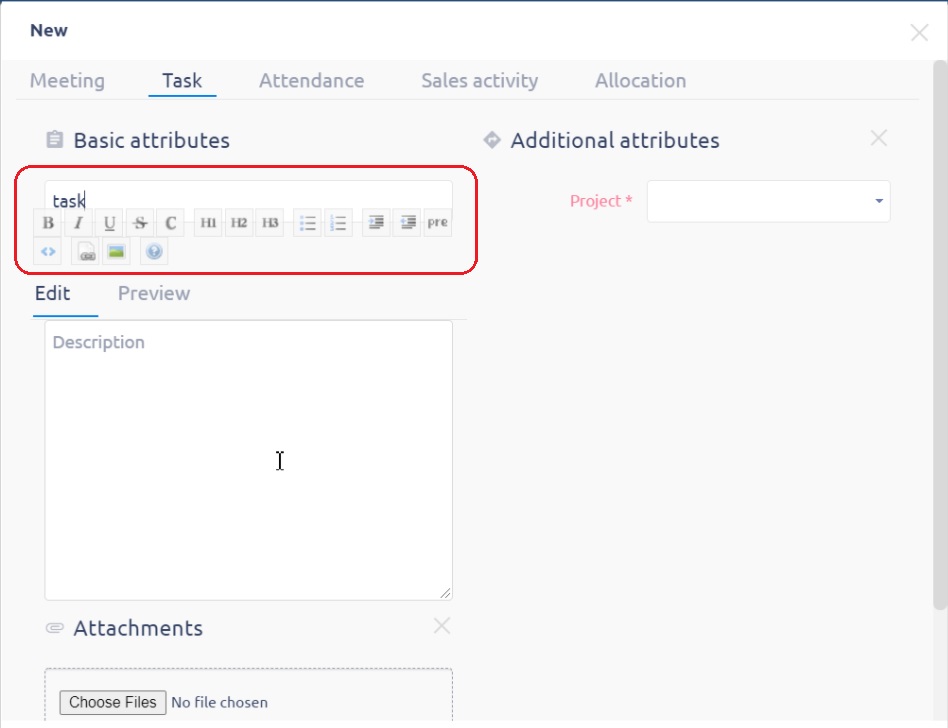Screen dimensions: 948x728
Task: Insert an image using the picture icon
Action: click(116, 252)
